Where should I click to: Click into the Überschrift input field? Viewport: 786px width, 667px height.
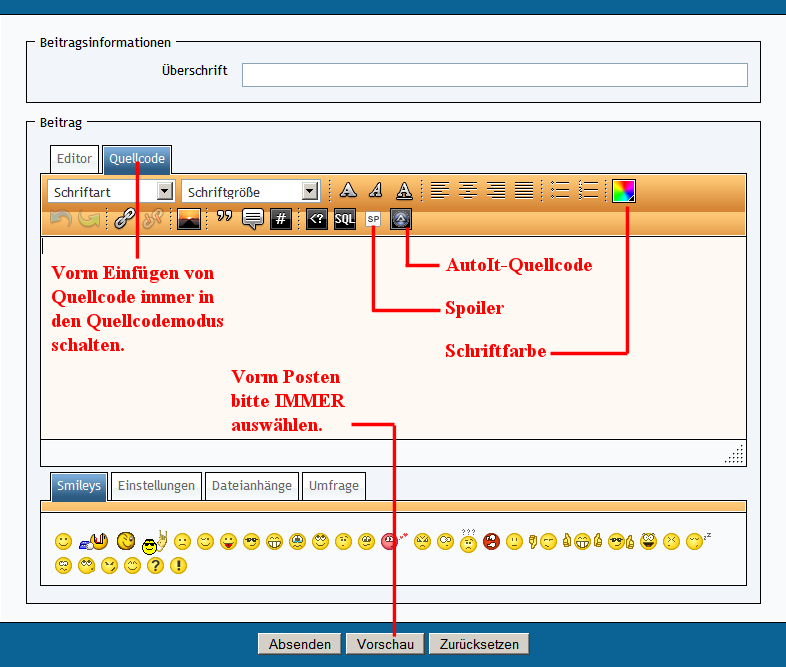point(494,75)
